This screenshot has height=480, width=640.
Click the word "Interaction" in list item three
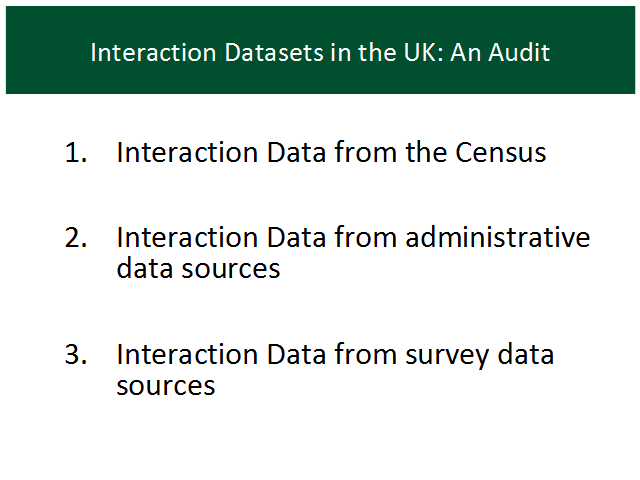point(187,354)
